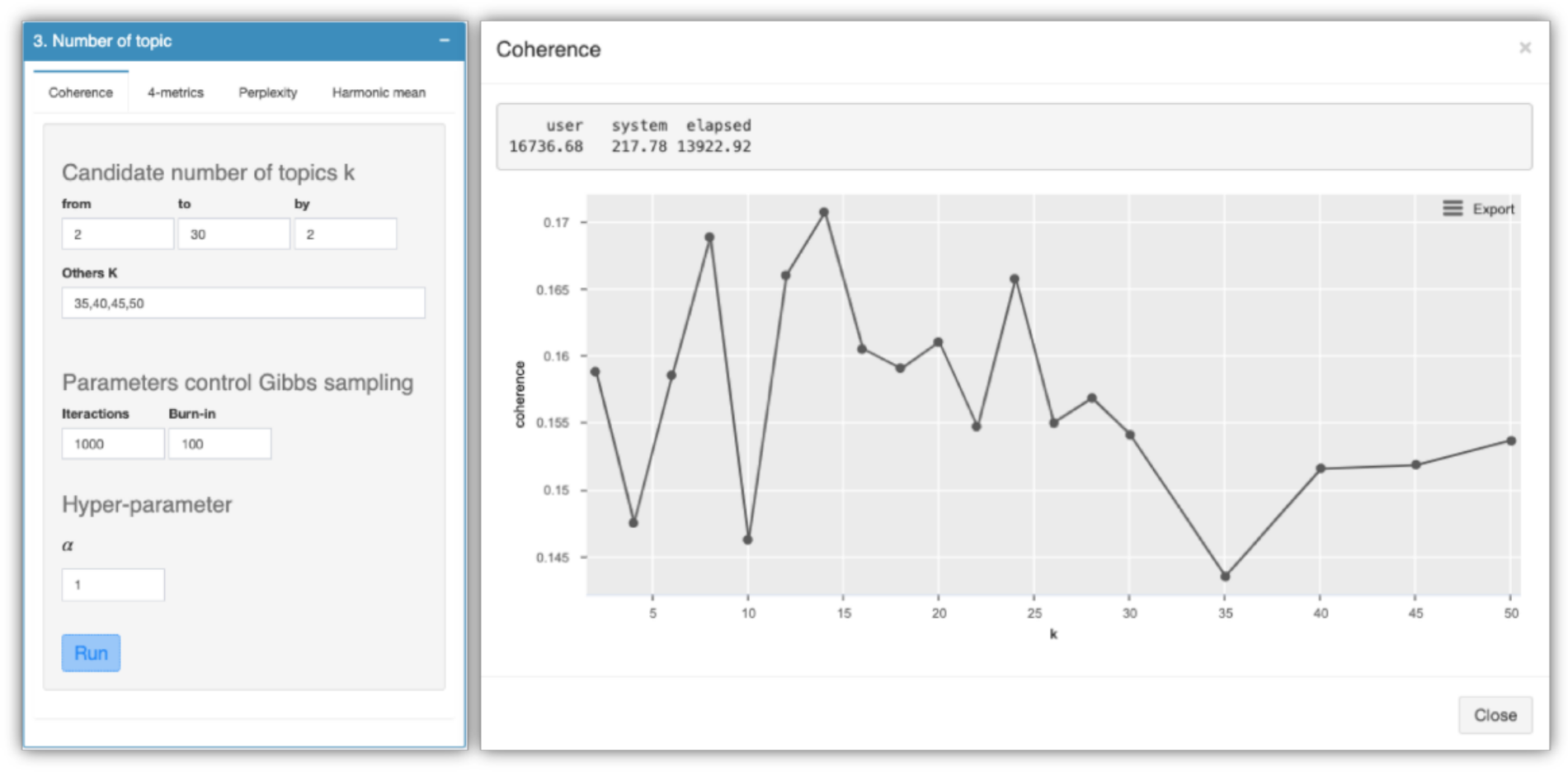1568x772 pixels.
Task: Focus the Burn-in input field
Action: tap(219, 444)
